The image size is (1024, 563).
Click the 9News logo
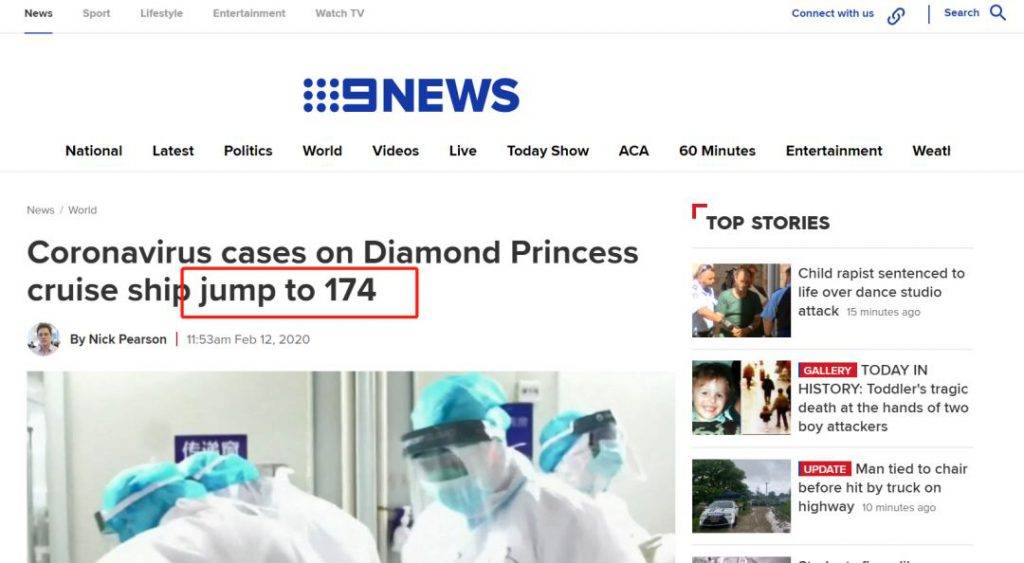tap(411, 95)
